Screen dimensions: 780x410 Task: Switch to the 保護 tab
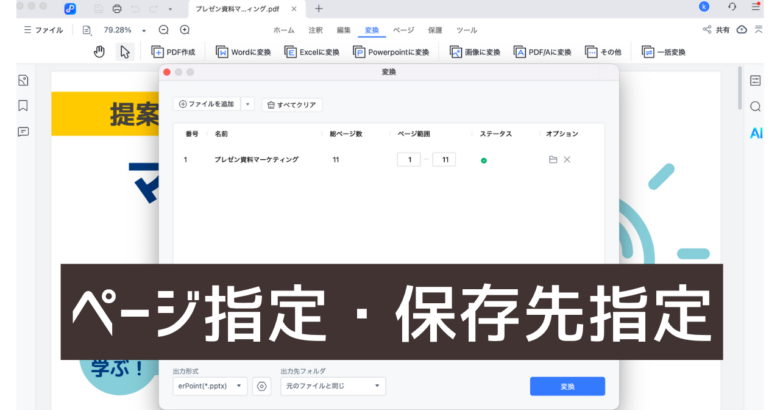click(x=434, y=31)
